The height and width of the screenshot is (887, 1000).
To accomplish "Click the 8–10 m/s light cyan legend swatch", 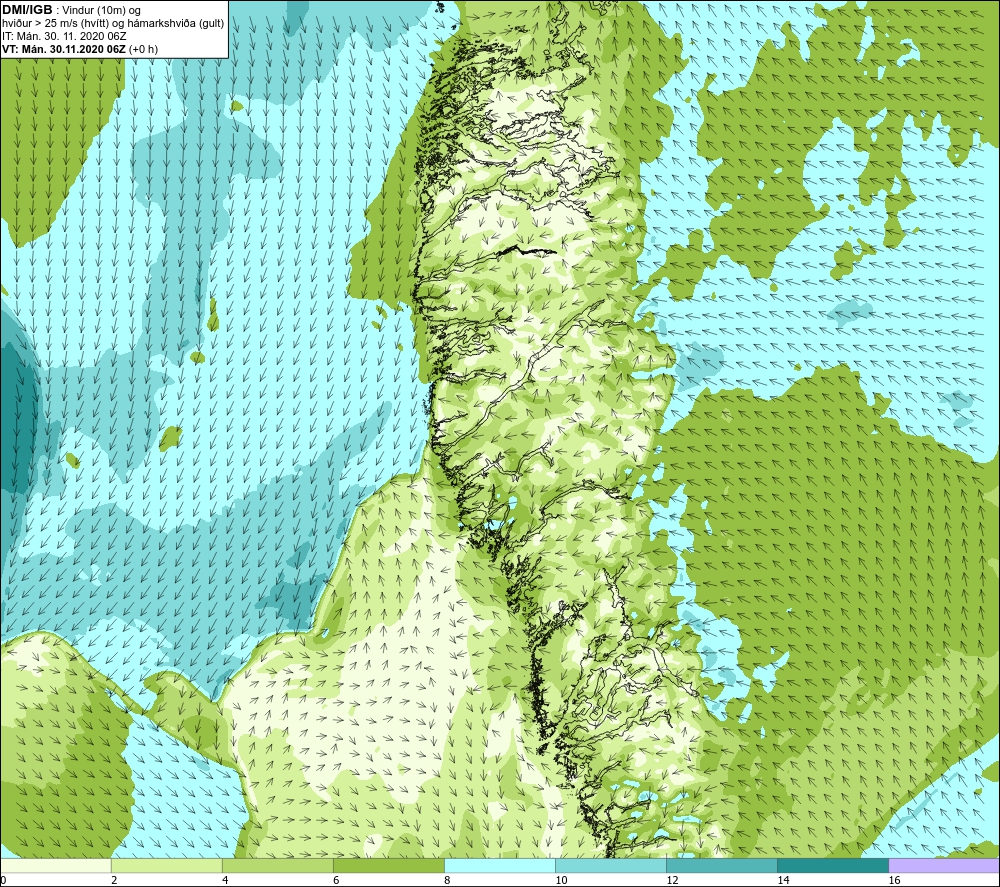I will [499, 866].
